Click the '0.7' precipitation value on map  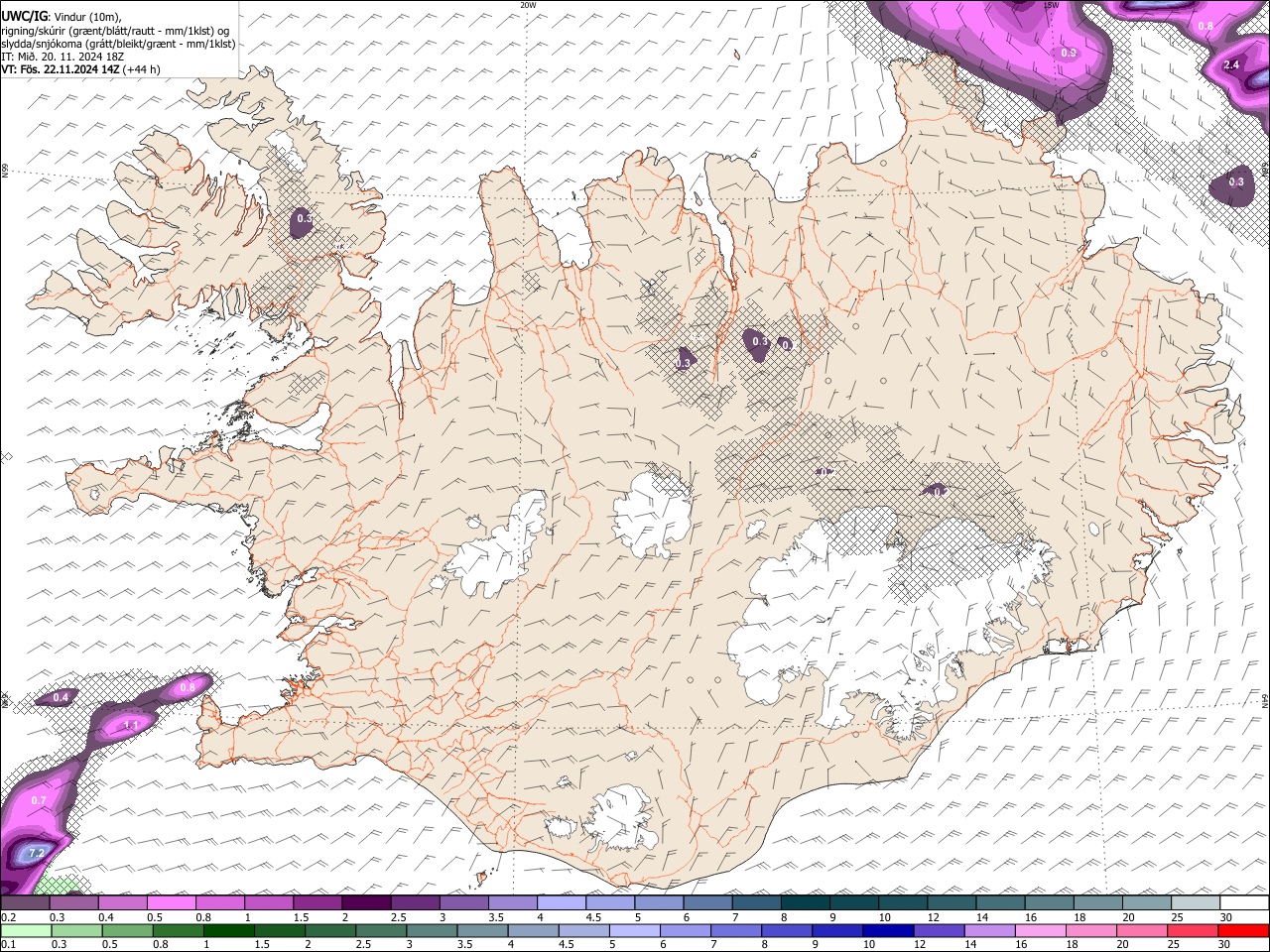tap(39, 800)
